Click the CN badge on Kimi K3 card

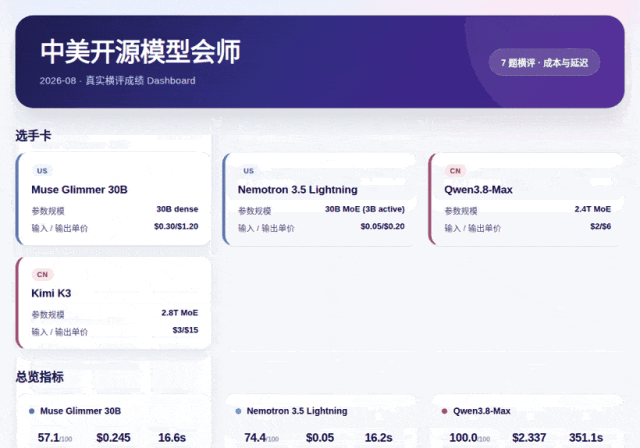42,274
